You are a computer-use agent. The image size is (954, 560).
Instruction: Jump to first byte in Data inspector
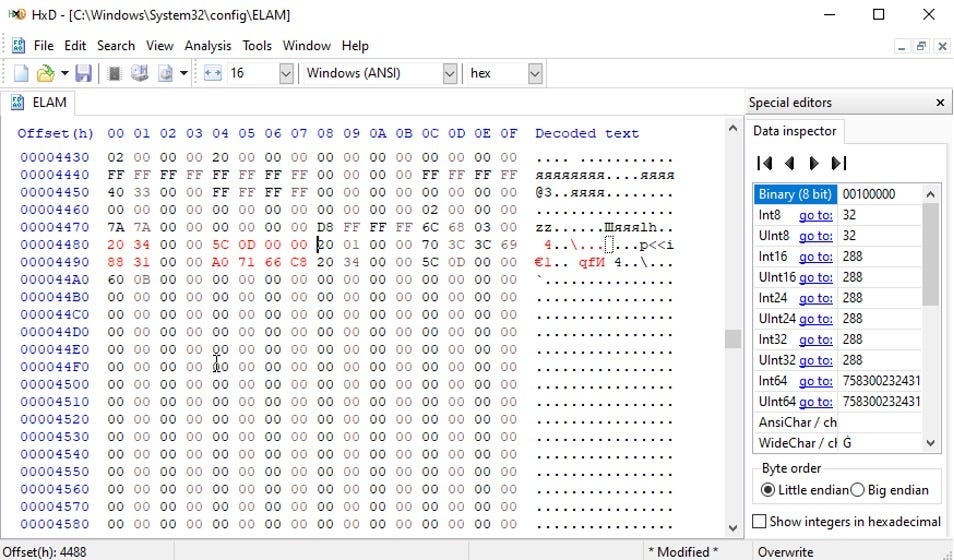click(x=765, y=163)
